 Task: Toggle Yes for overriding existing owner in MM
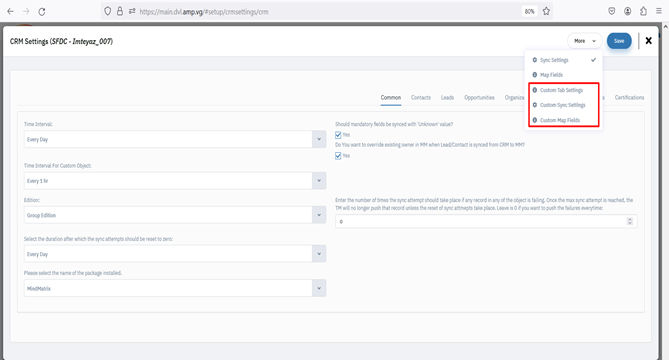[x=338, y=156]
